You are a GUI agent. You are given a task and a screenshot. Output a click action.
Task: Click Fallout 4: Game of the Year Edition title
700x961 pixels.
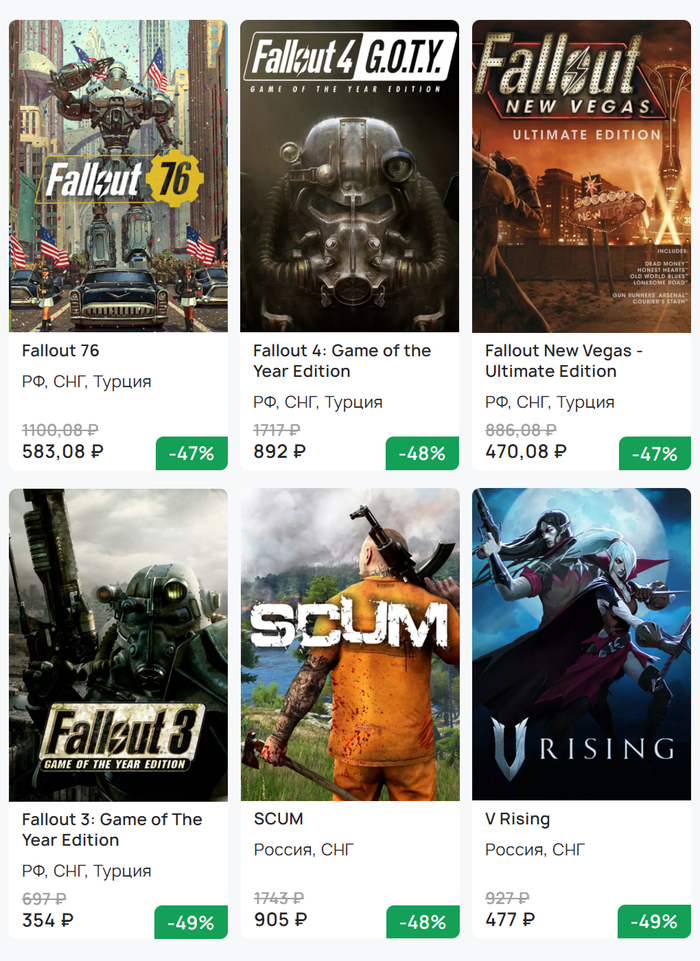tap(341, 361)
